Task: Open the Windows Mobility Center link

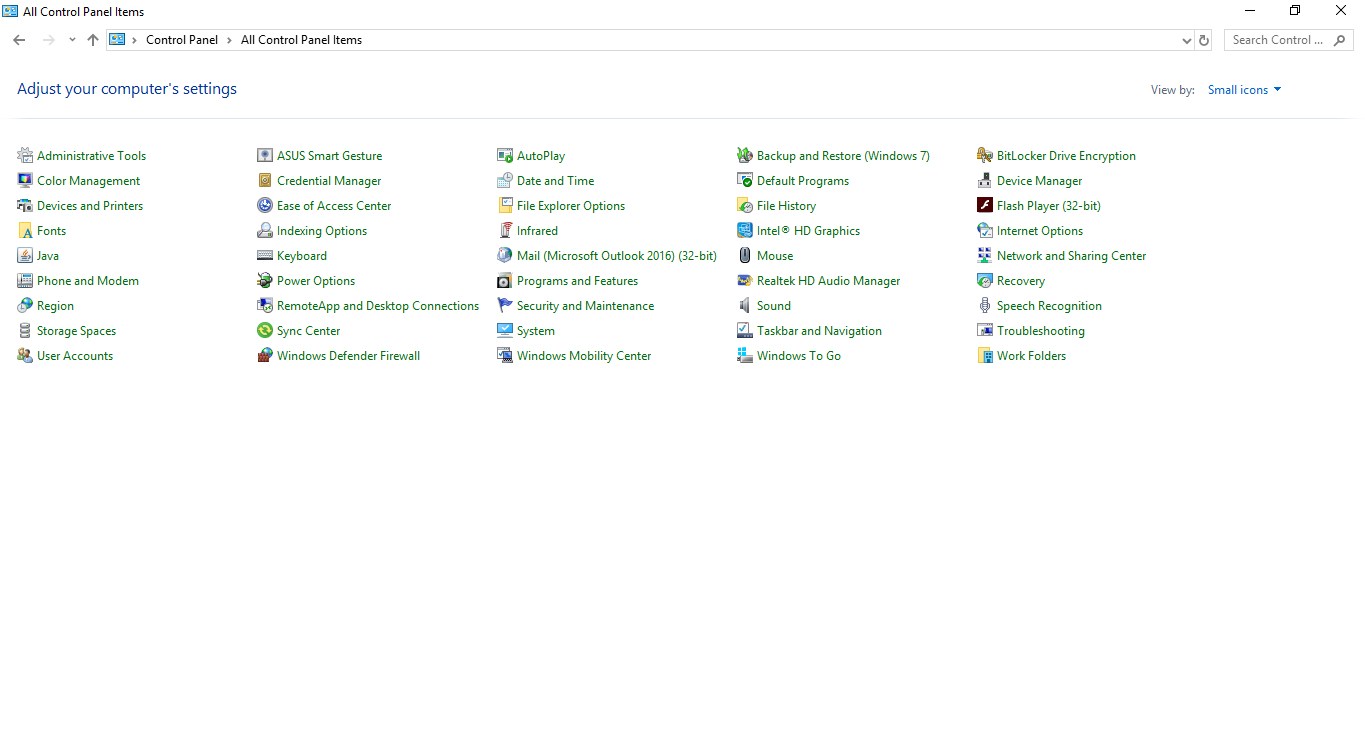Action: pyautogui.click(x=584, y=356)
